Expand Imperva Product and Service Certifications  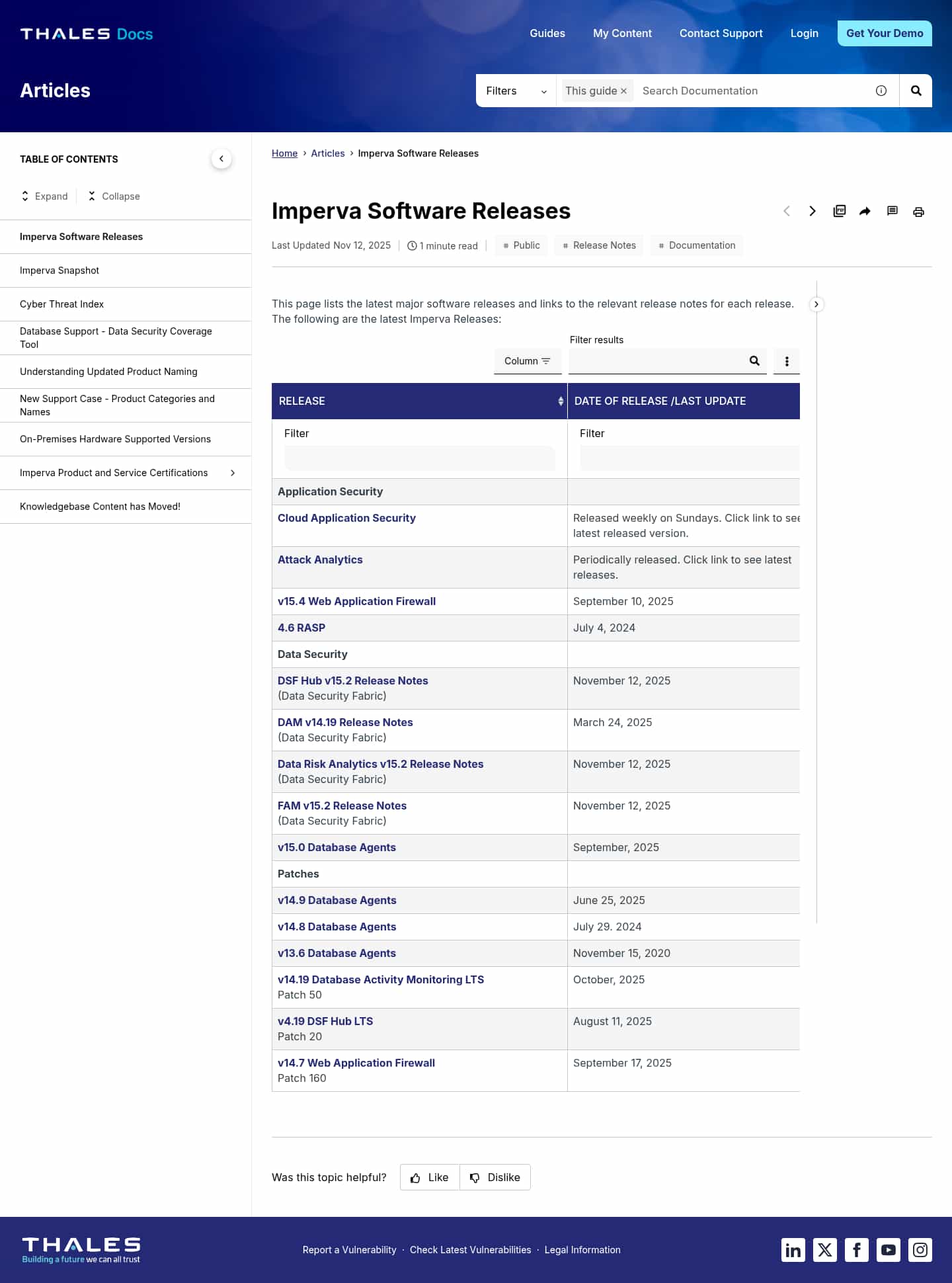233,473
